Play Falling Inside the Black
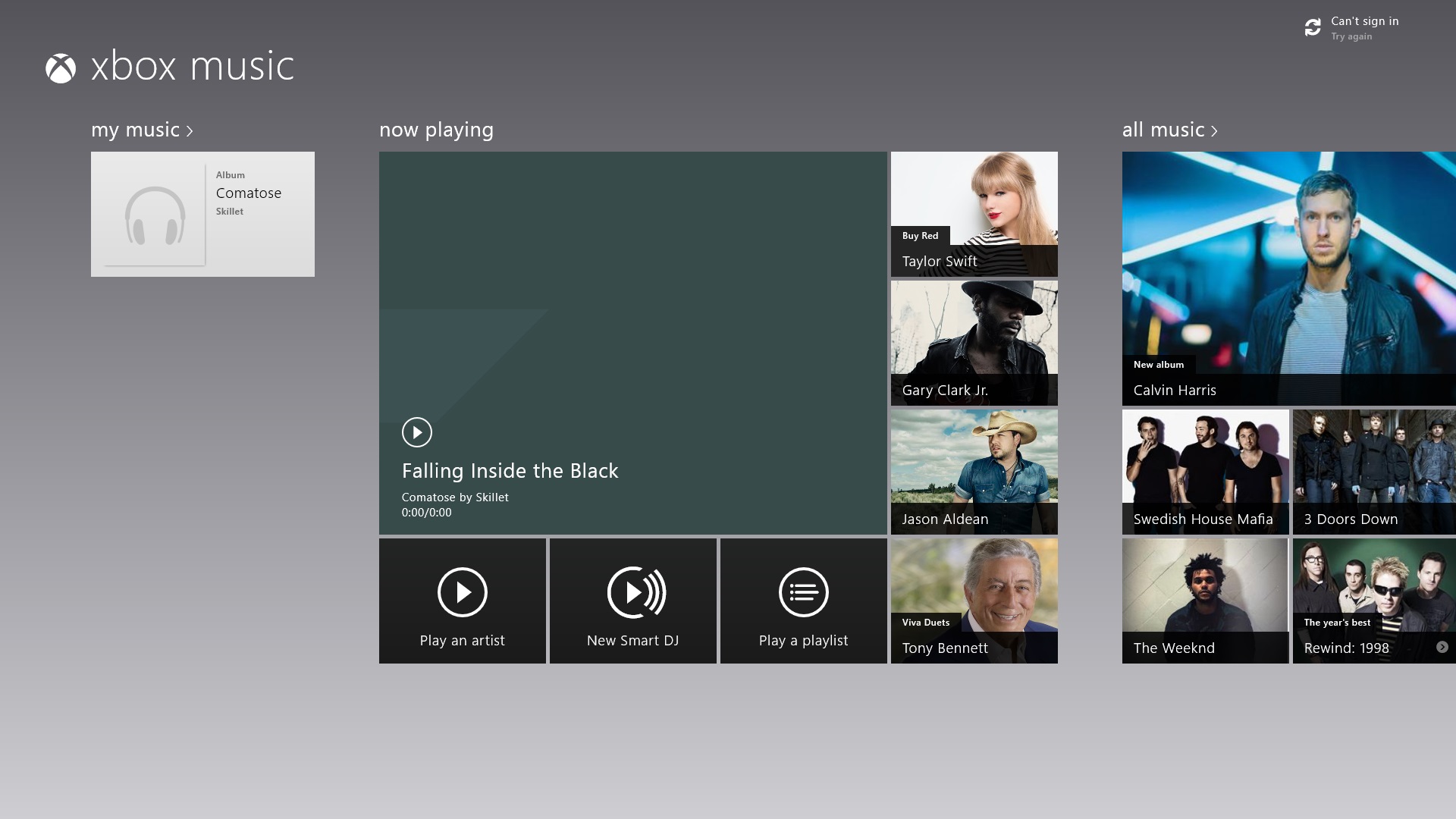 [x=417, y=432]
